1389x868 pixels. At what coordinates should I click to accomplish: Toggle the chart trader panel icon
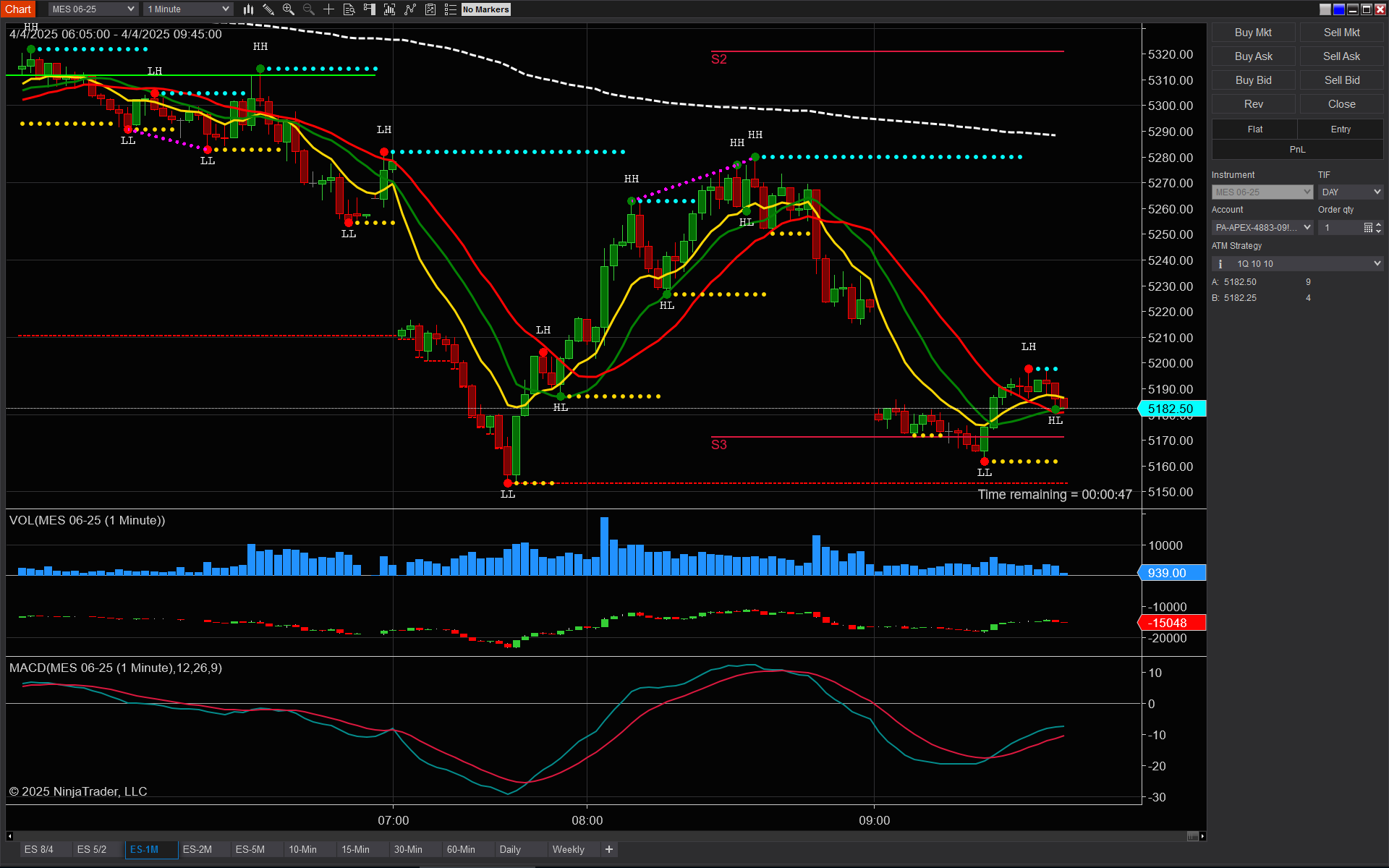(369, 9)
